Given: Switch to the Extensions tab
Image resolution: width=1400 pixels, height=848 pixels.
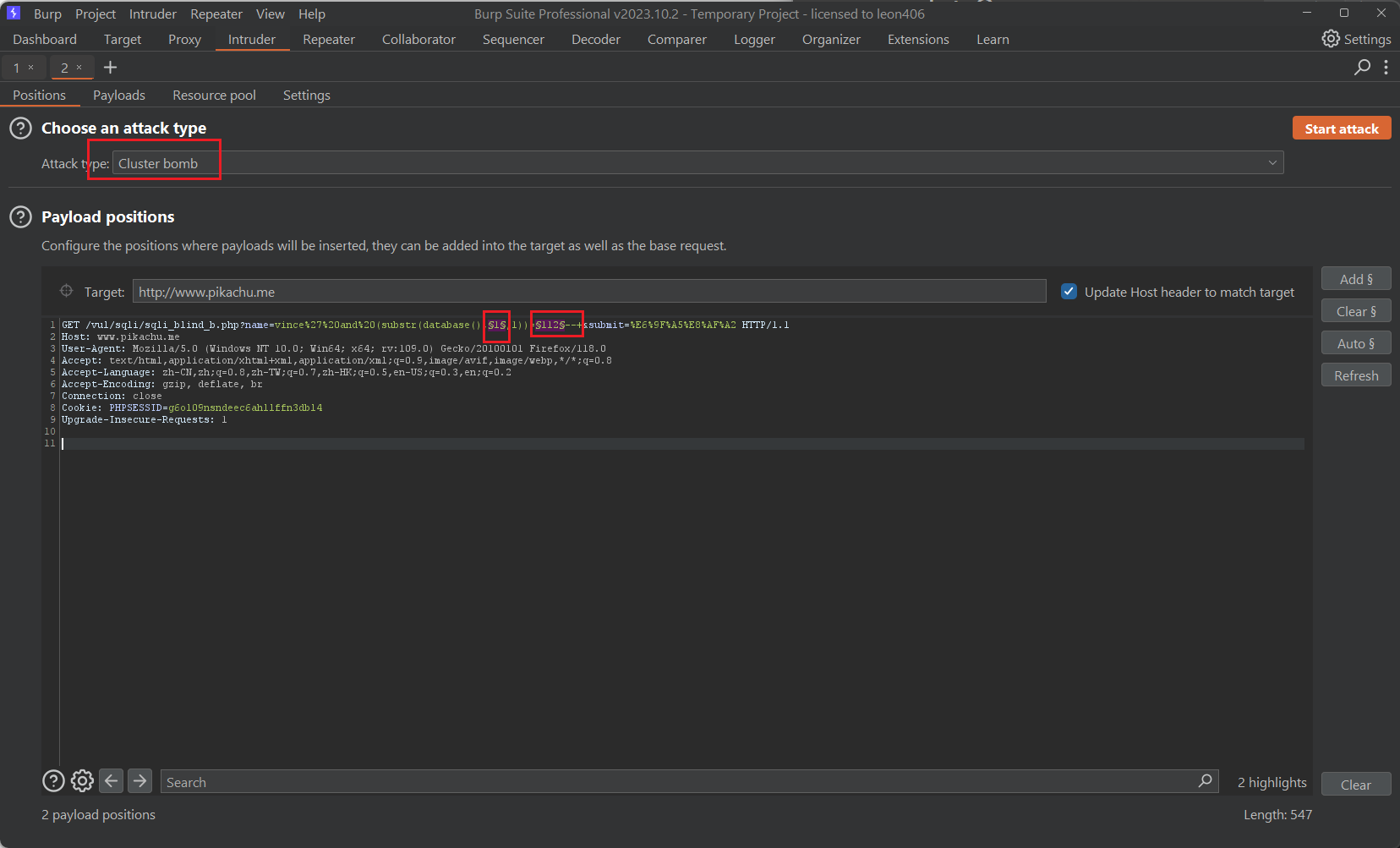Looking at the screenshot, I should point(918,40).
